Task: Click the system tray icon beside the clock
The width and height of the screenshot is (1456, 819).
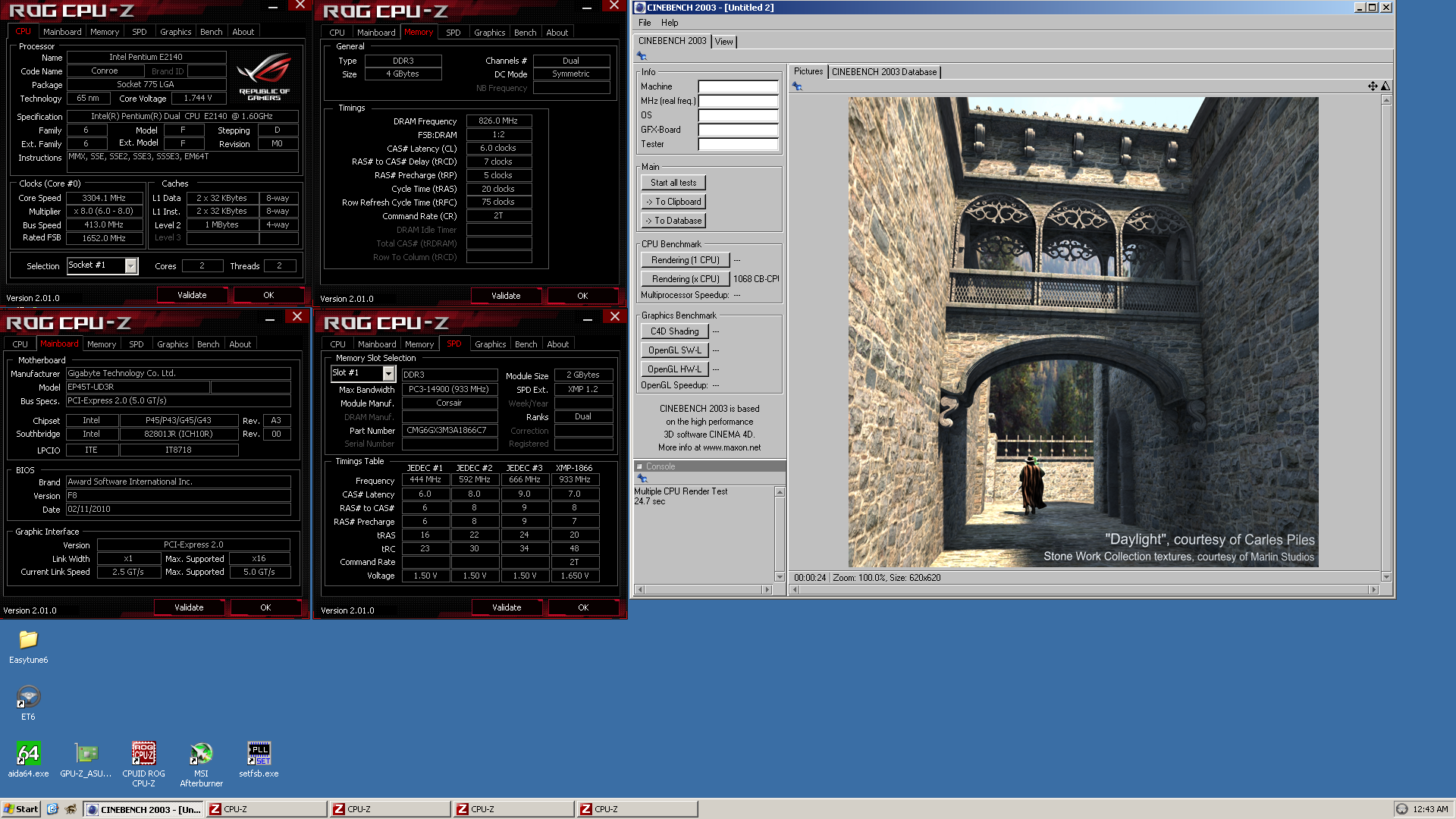Action: (x=1402, y=809)
